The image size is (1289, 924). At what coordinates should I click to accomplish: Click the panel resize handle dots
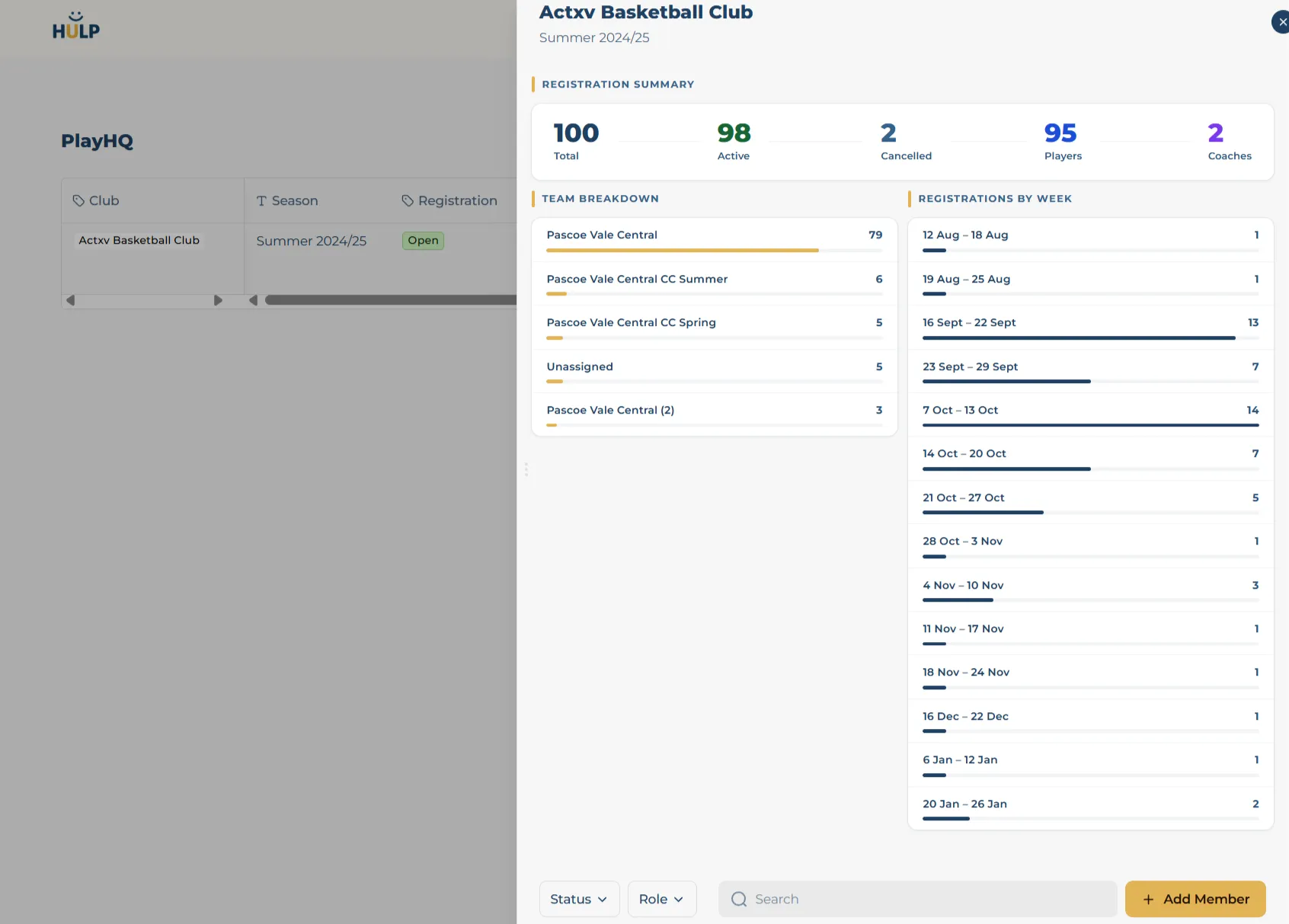coord(526,469)
